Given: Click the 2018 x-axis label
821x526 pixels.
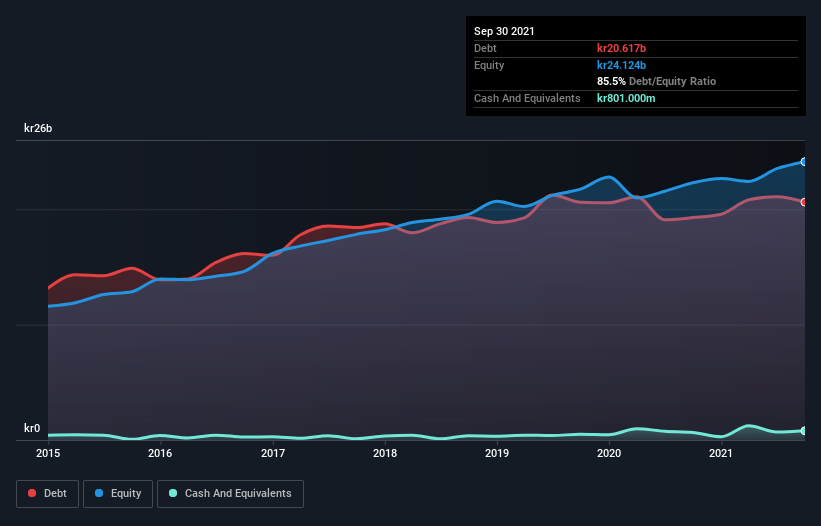Looking at the screenshot, I should pyautogui.click(x=385, y=453).
